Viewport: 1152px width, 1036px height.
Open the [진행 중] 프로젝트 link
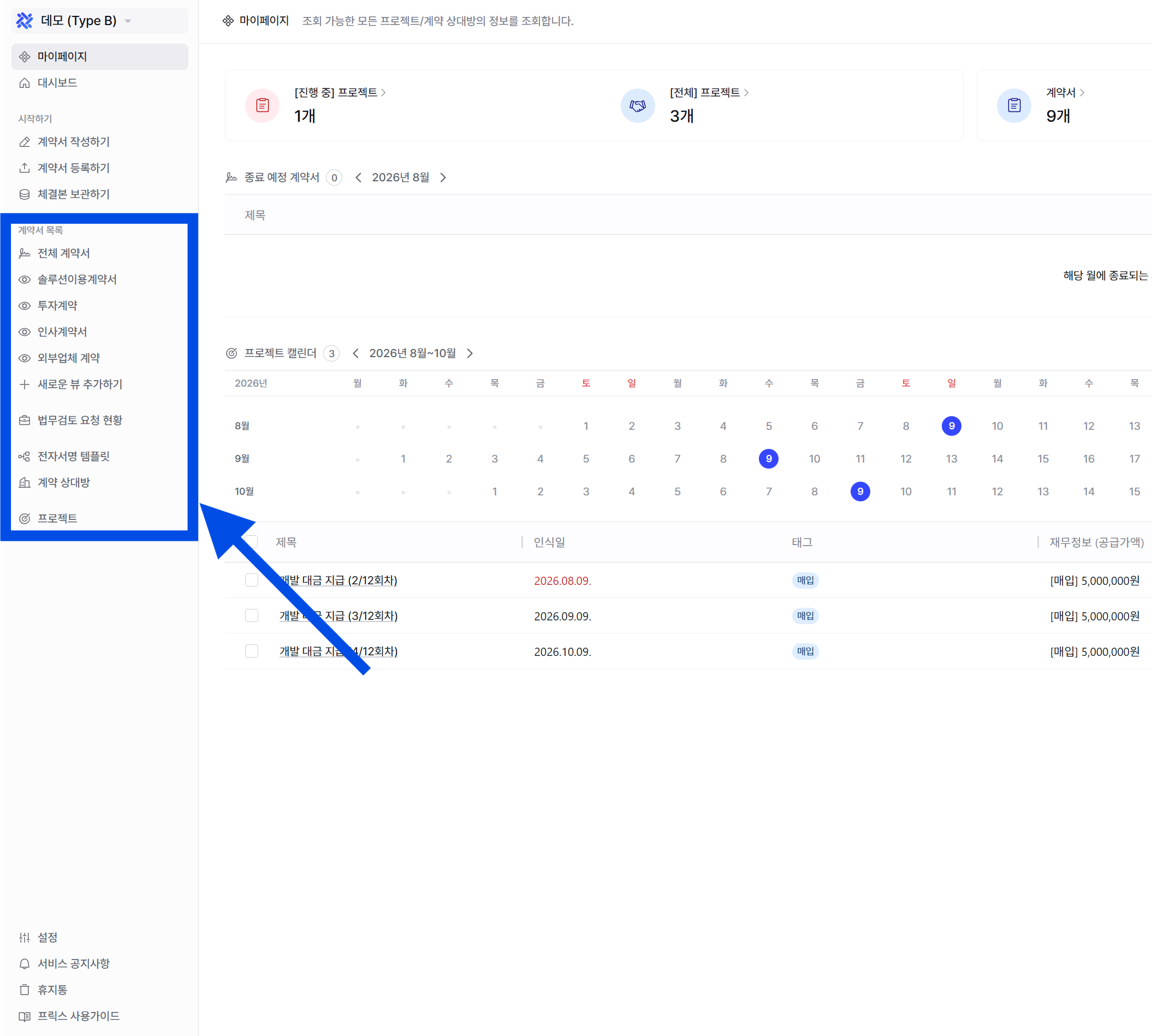340,92
